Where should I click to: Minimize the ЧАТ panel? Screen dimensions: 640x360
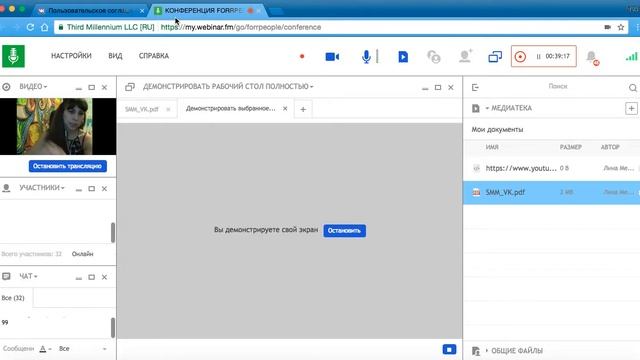click(x=79, y=278)
